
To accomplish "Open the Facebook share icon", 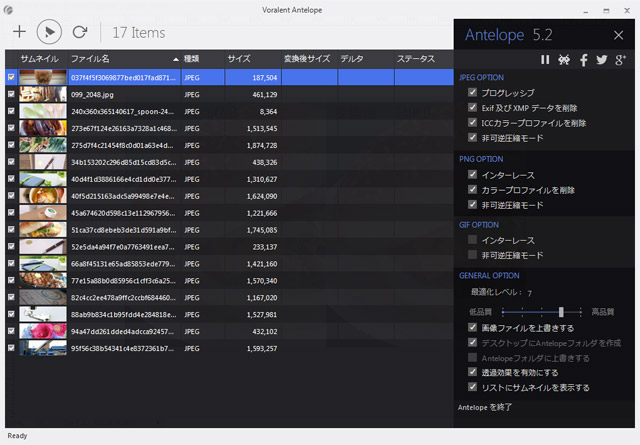I will point(584,60).
